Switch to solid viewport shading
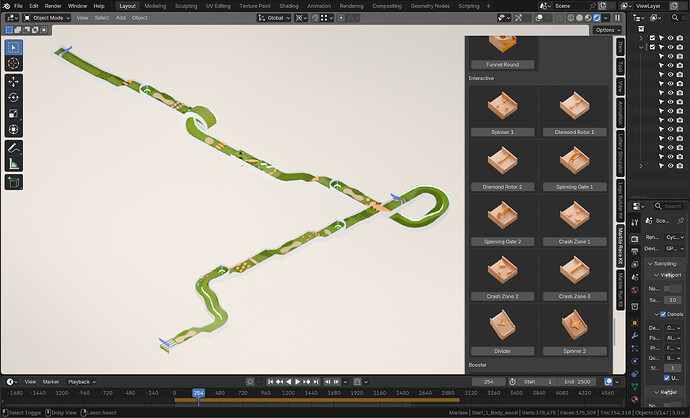 580,18
